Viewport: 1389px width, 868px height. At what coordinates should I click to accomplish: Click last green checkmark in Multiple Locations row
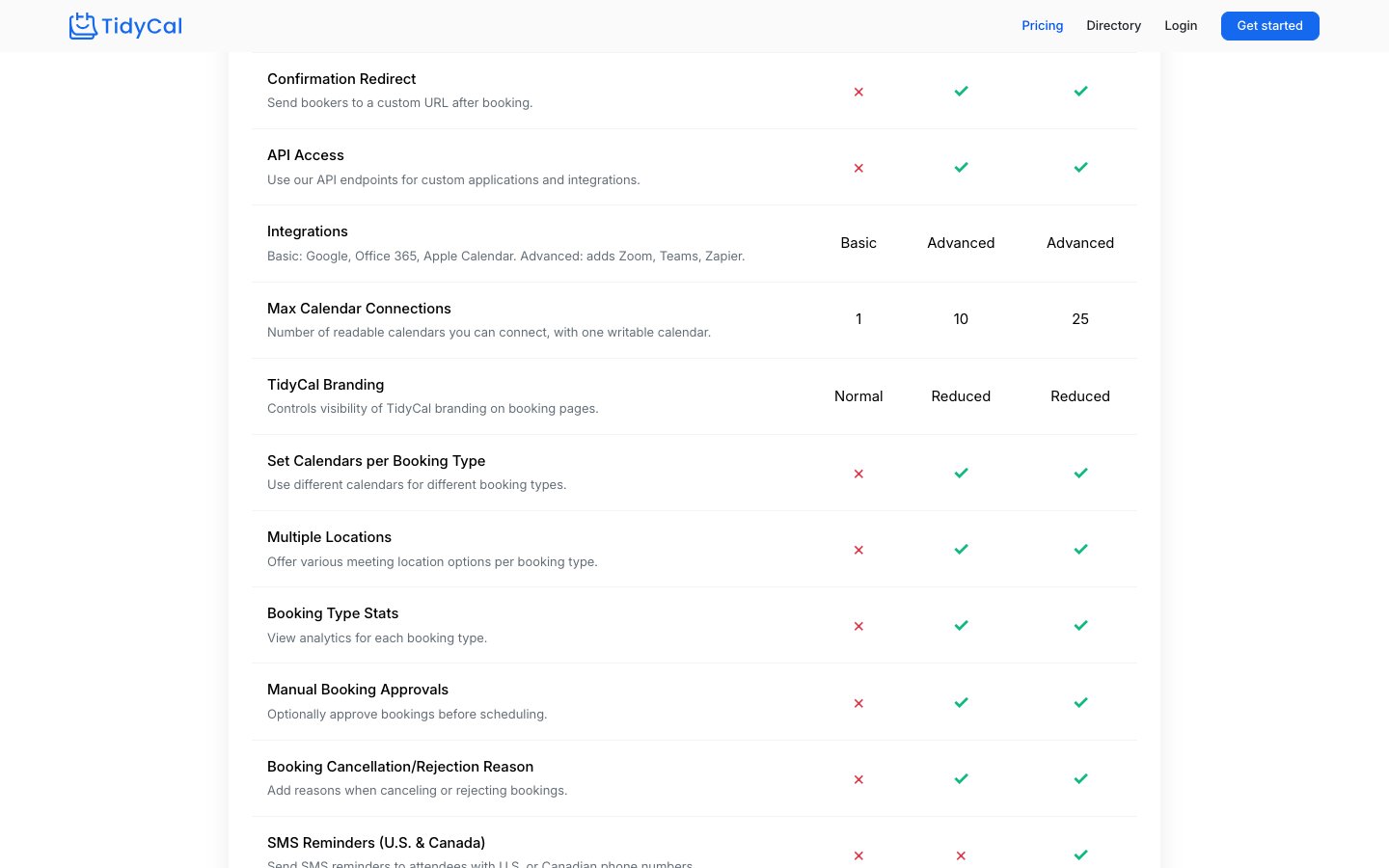coord(1080,549)
